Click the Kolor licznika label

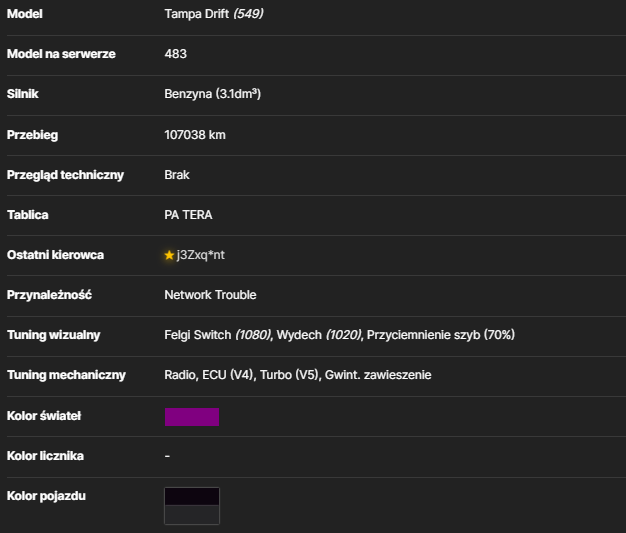click(46, 456)
